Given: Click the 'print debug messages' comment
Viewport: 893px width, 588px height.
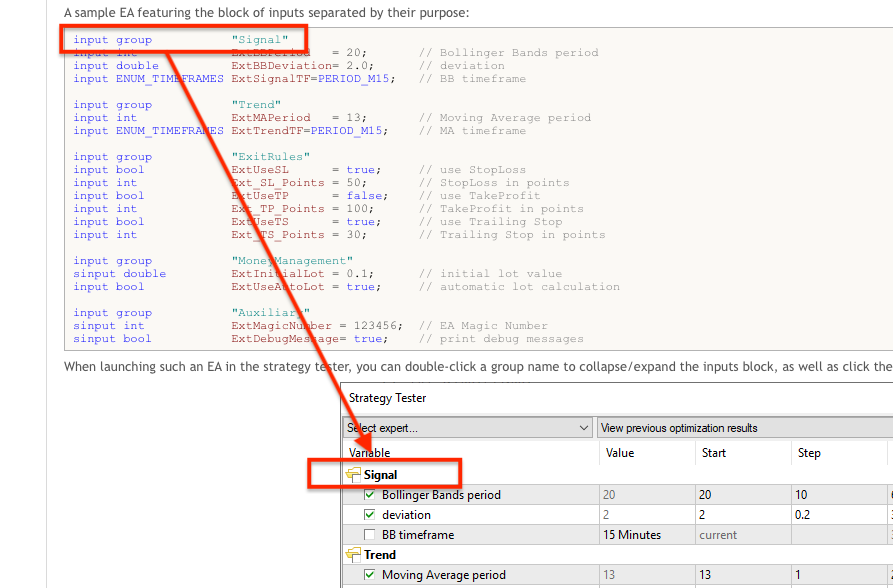Looking at the screenshot, I should [501, 339].
